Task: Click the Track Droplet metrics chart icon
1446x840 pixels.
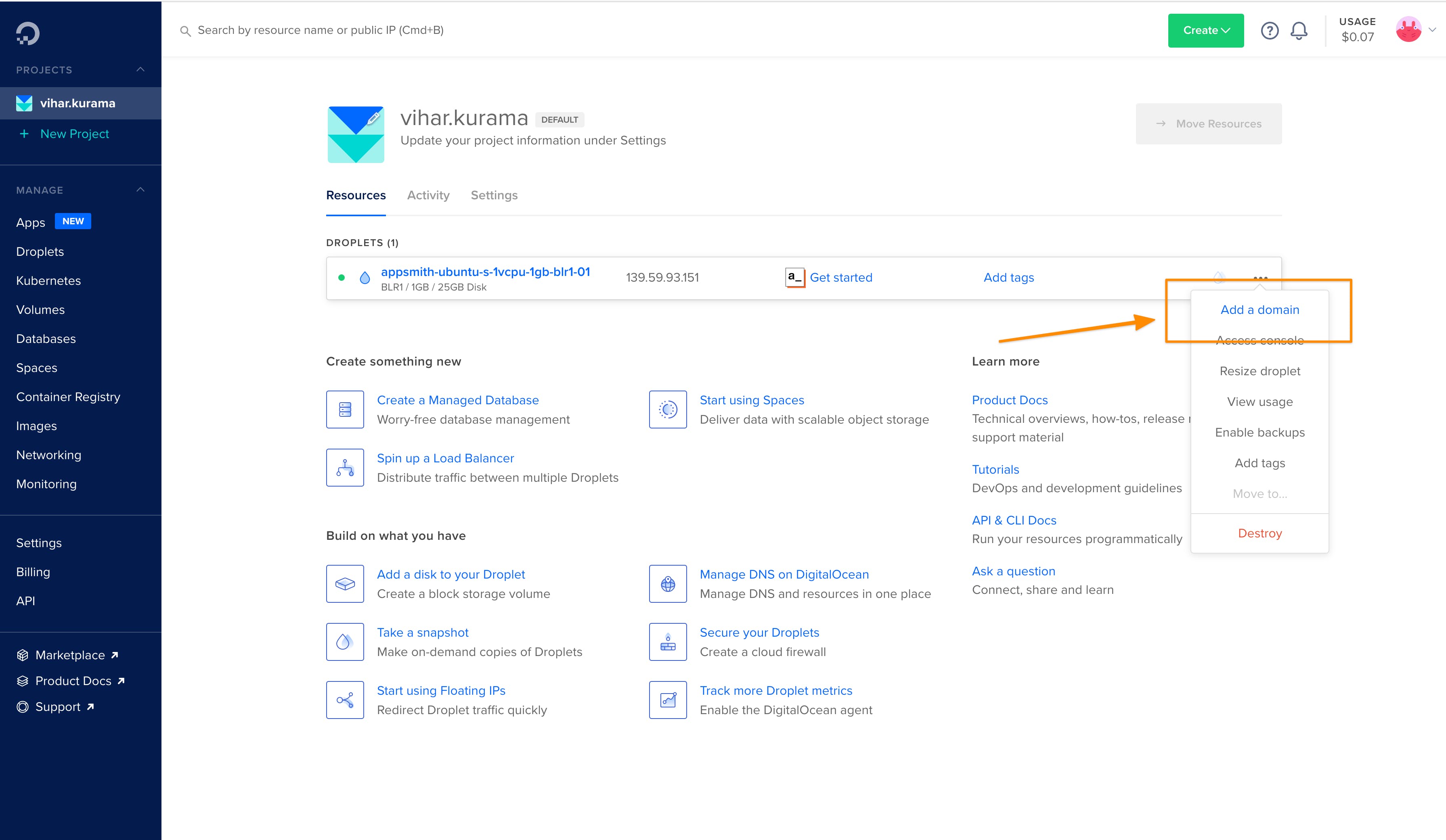Action: pos(667,700)
